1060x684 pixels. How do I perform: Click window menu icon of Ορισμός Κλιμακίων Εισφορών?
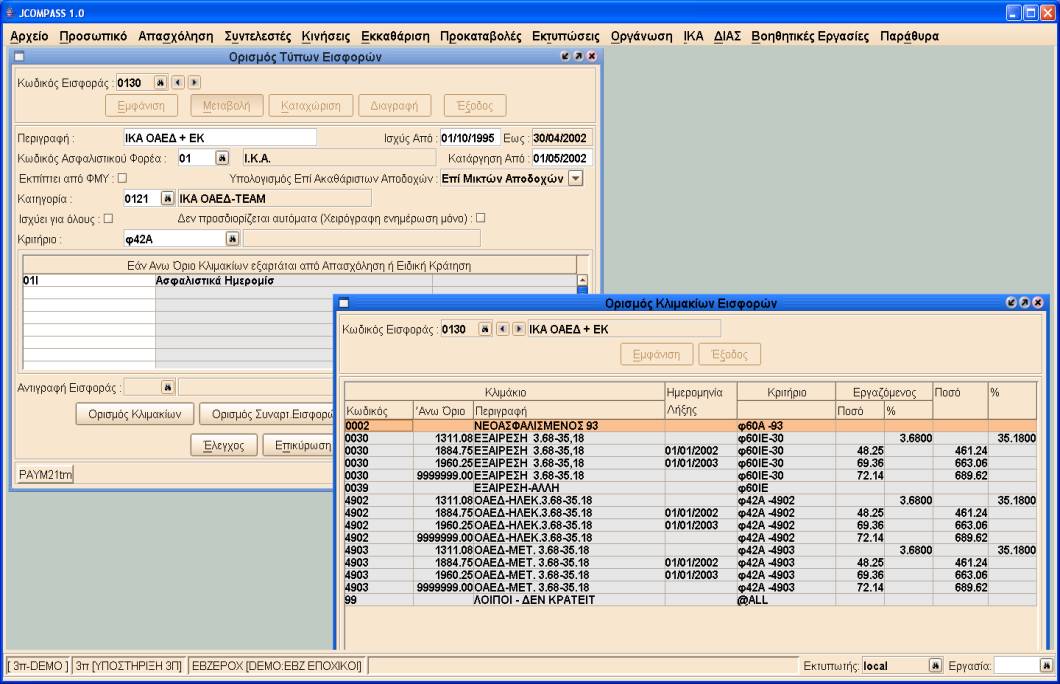(x=343, y=303)
